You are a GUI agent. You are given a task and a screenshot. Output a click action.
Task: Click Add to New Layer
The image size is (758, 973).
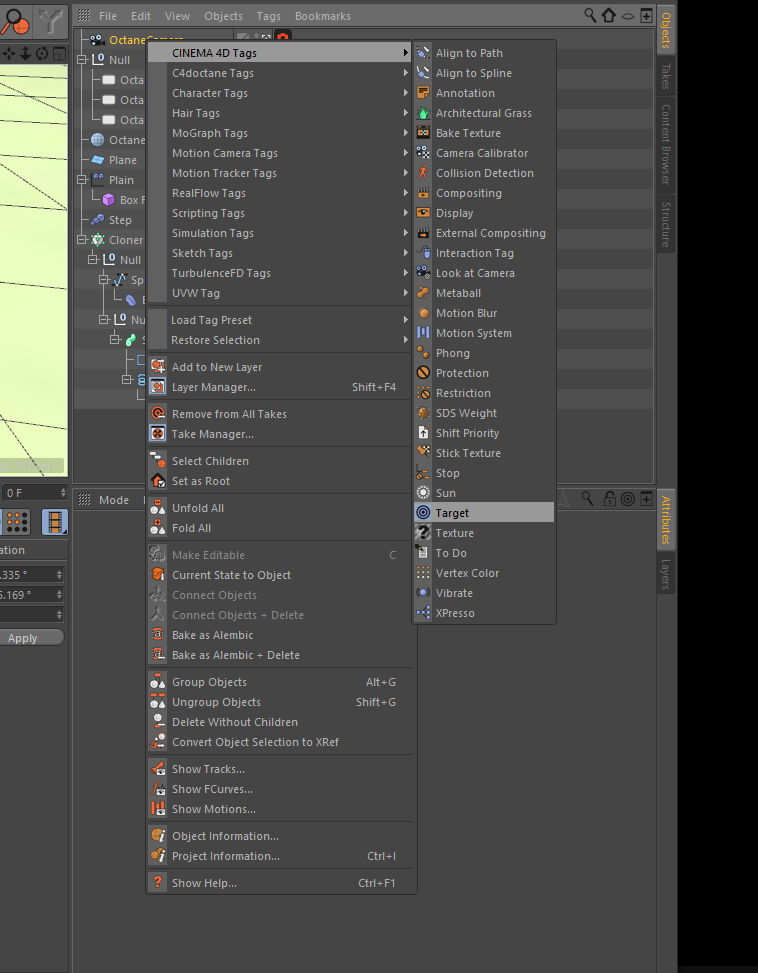pos(280,367)
